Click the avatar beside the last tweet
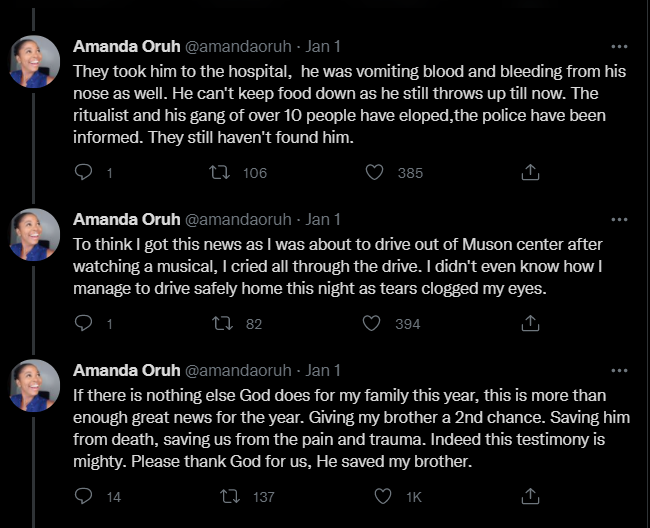This screenshot has height=528, width=650. click(36, 385)
